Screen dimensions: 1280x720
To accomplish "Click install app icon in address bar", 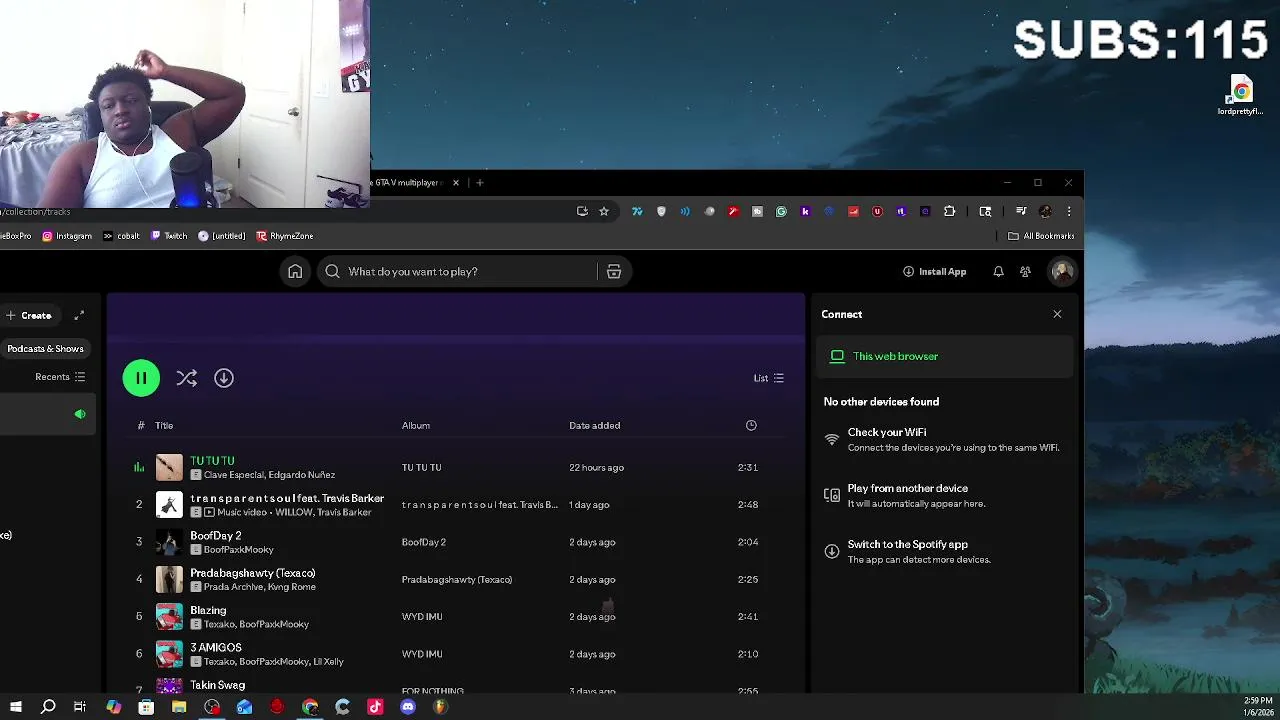I will pyautogui.click(x=582, y=211).
